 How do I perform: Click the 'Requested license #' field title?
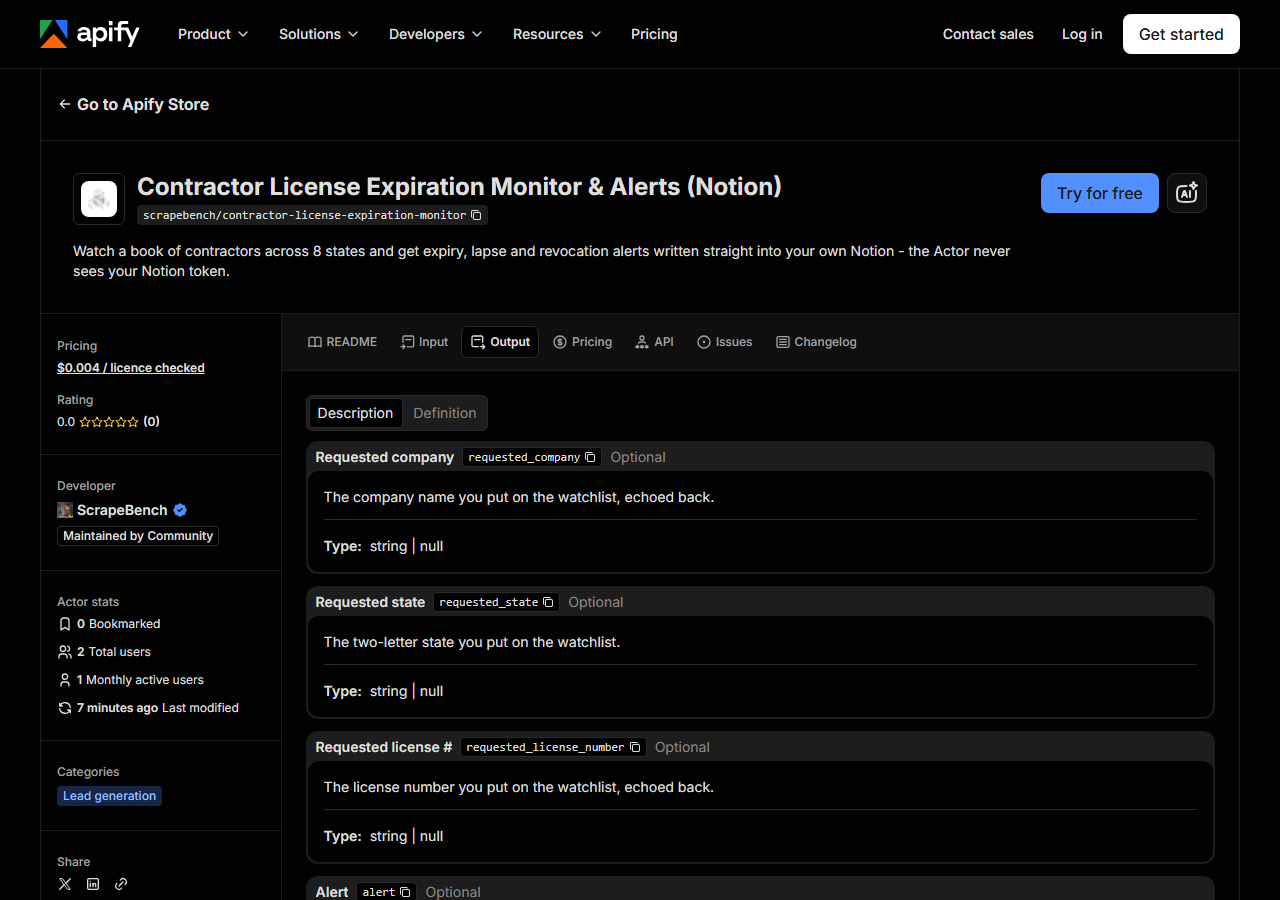384,747
